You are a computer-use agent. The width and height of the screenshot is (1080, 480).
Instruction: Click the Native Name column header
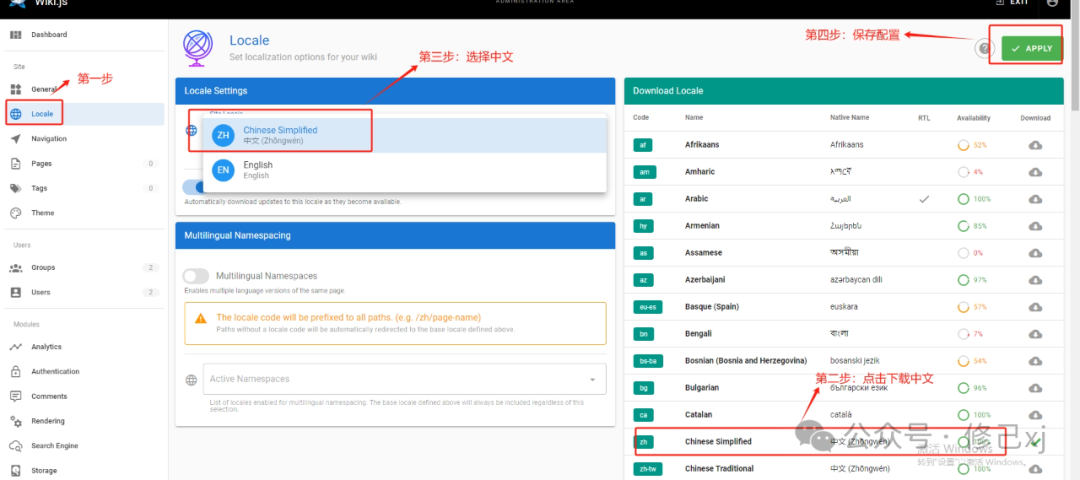(849, 118)
